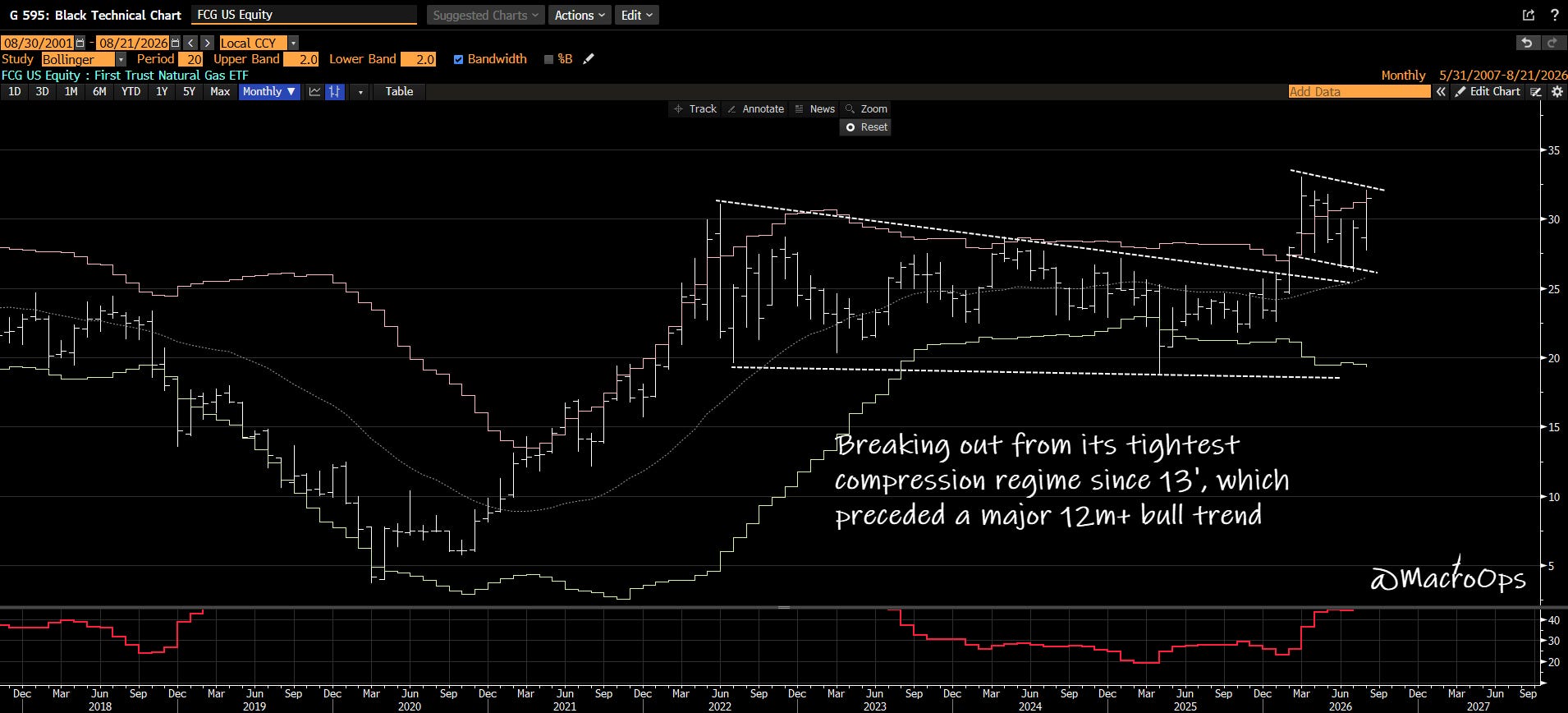The height and width of the screenshot is (713, 1568).
Task: Open the end date calendar picker
Action: pos(175,43)
